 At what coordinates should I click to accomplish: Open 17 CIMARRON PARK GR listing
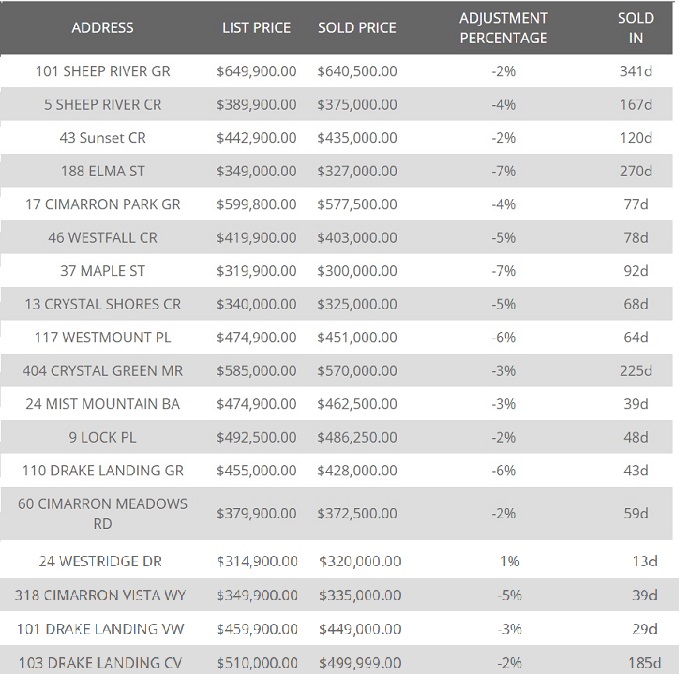pos(103,204)
